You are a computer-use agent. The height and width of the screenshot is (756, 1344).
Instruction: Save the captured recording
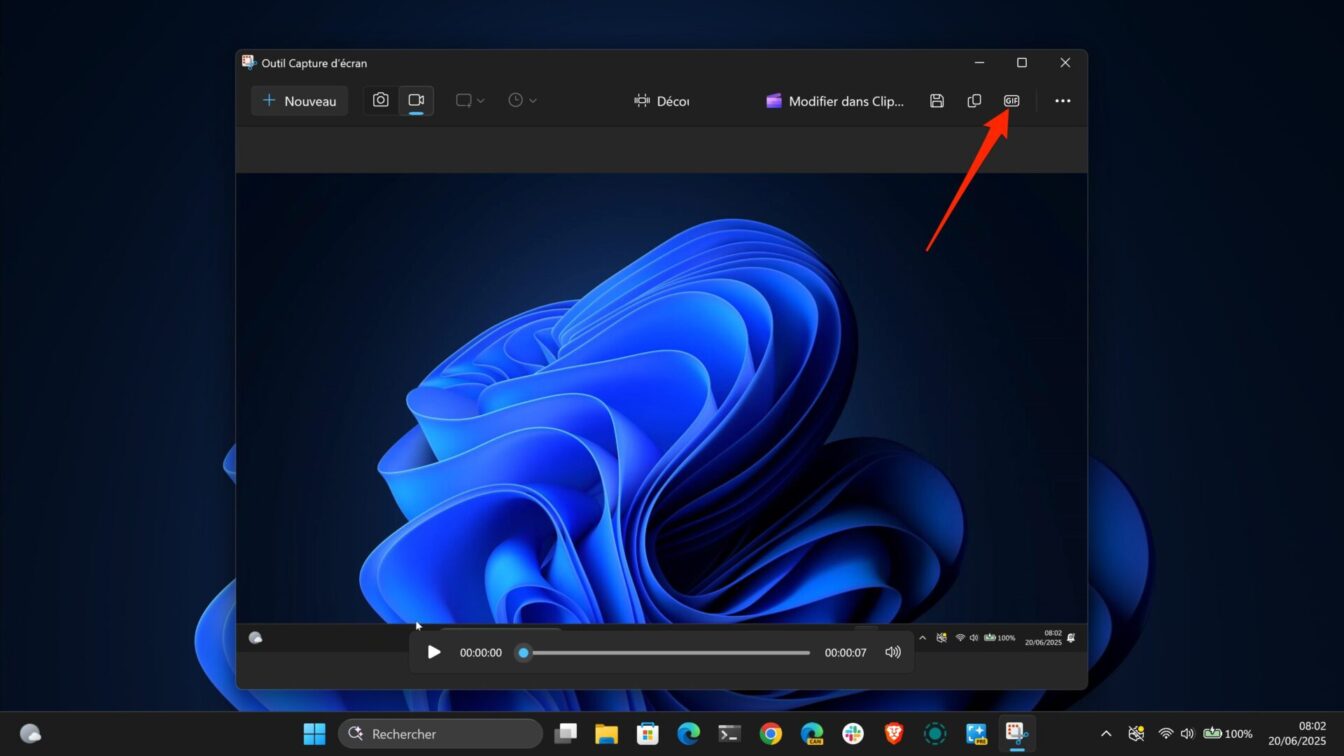click(x=936, y=100)
